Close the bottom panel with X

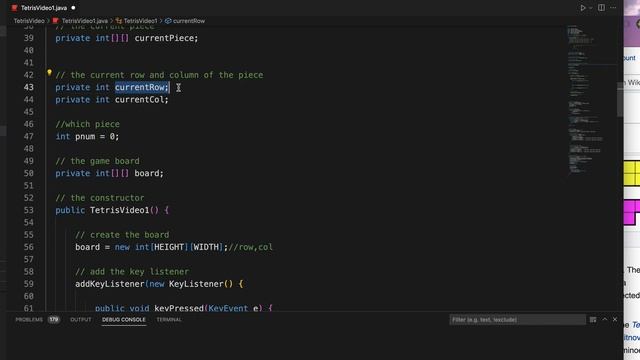[x=615, y=320]
